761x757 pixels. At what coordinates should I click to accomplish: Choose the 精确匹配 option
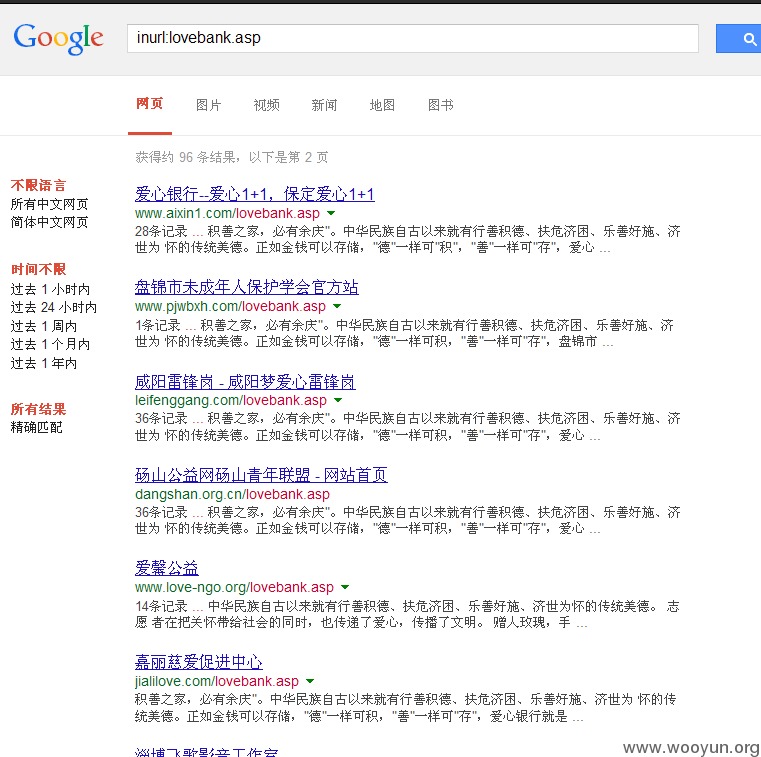37,428
